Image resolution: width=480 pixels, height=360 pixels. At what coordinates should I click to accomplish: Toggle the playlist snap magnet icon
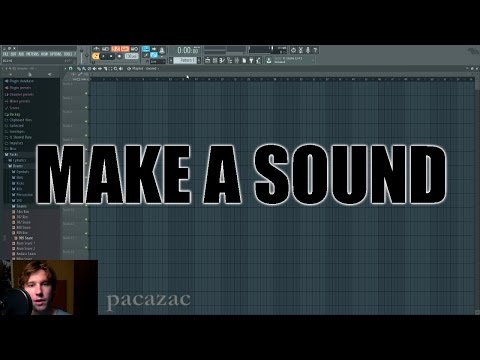coord(71,68)
